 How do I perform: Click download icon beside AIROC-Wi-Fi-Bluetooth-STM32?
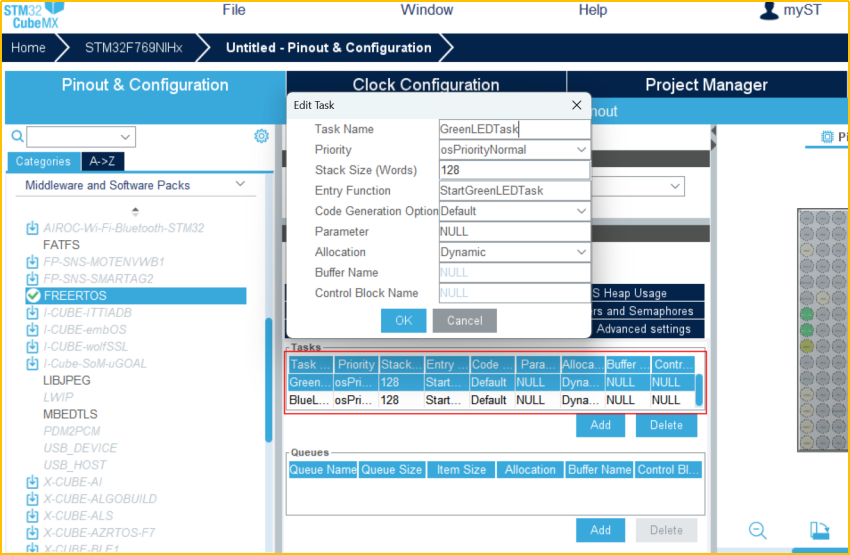tap(33, 228)
